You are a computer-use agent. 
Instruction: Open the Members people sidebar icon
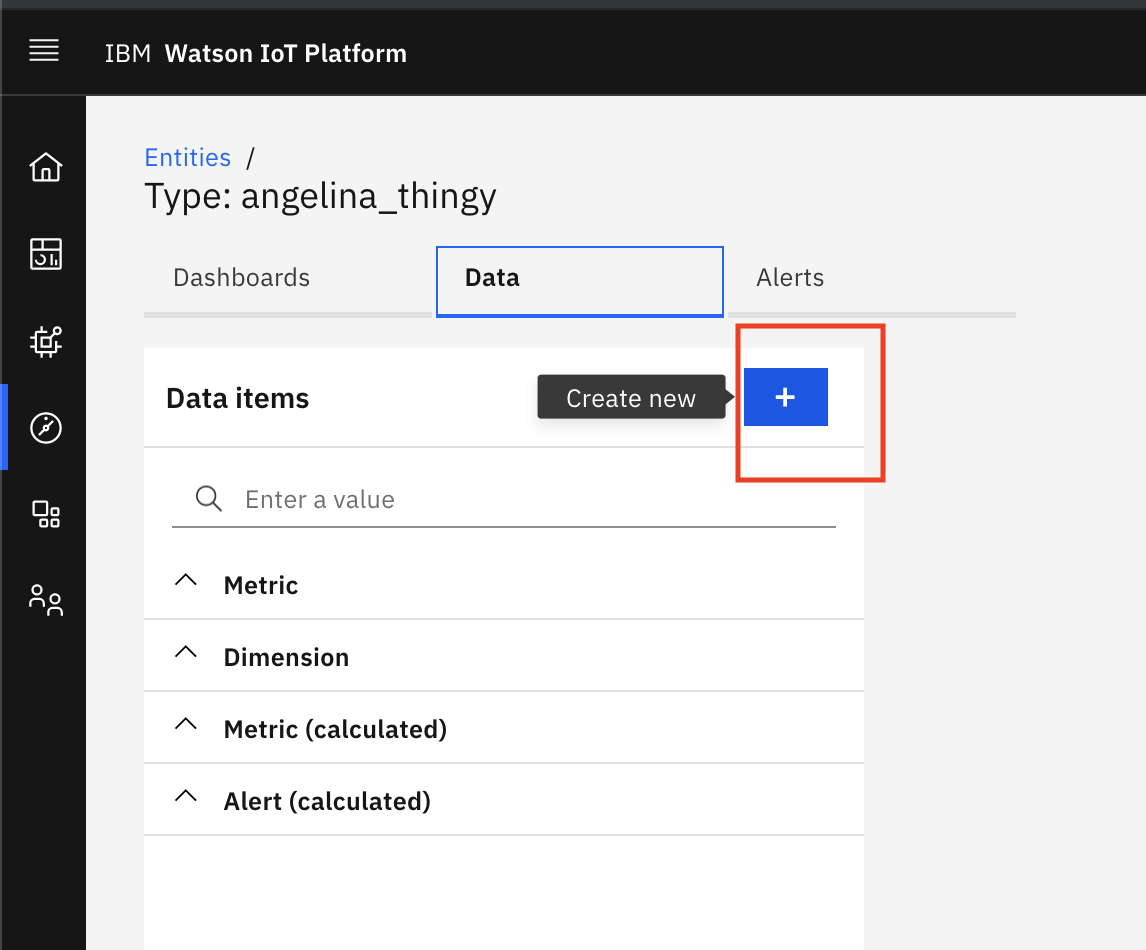point(45,601)
